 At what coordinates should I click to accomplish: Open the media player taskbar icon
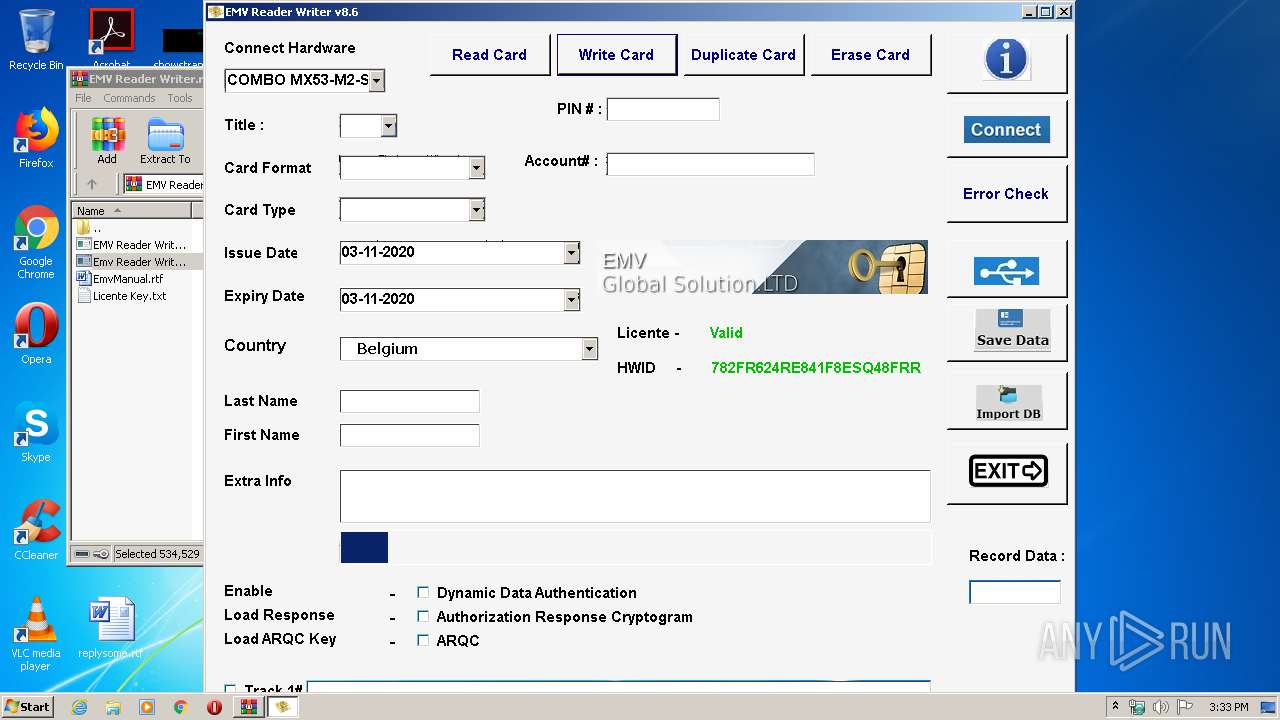pos(147,707)
